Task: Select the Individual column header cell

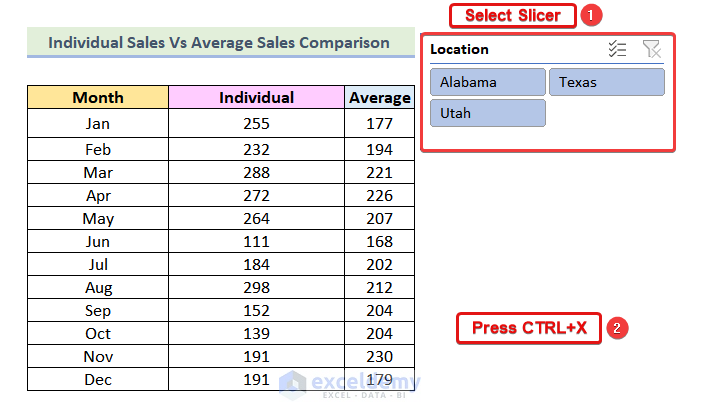Action: pos(256,97)
